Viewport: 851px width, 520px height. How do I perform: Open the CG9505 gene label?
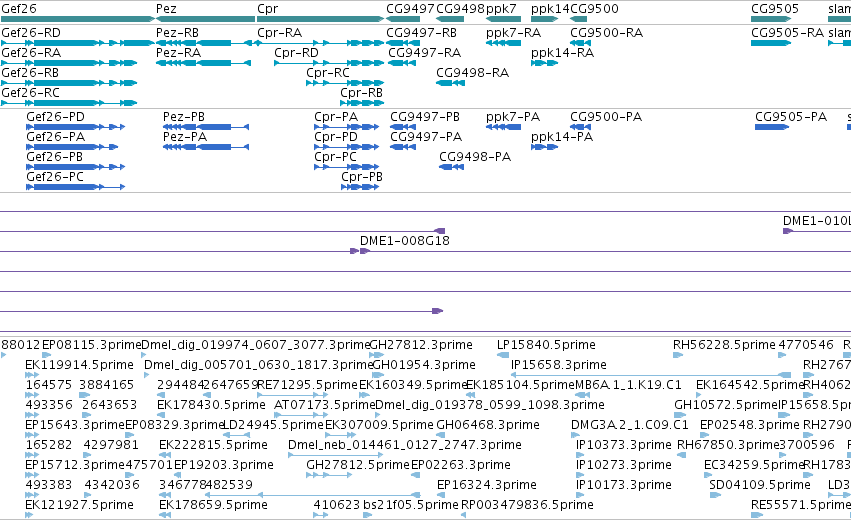[x=775, y=9]
